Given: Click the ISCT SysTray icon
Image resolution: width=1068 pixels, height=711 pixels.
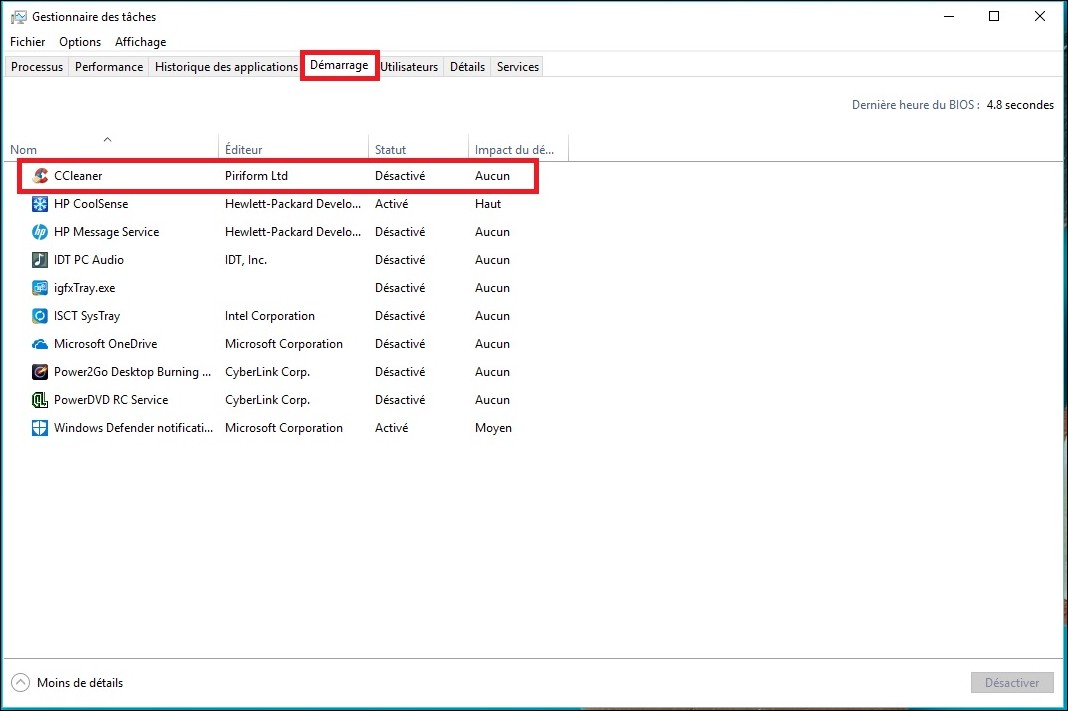Looking at the screenshot, I should (40, 315).
